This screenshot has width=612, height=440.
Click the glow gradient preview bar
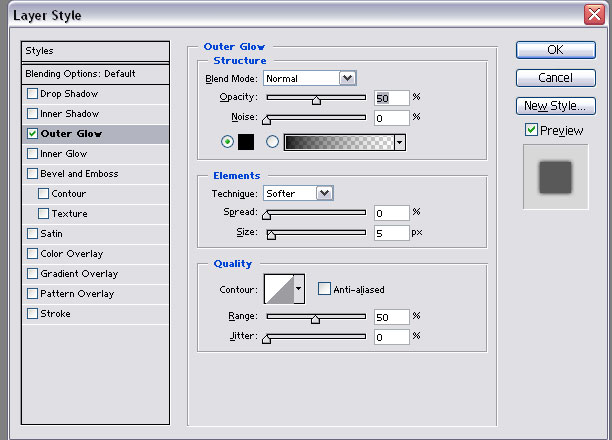coord(339,143)
